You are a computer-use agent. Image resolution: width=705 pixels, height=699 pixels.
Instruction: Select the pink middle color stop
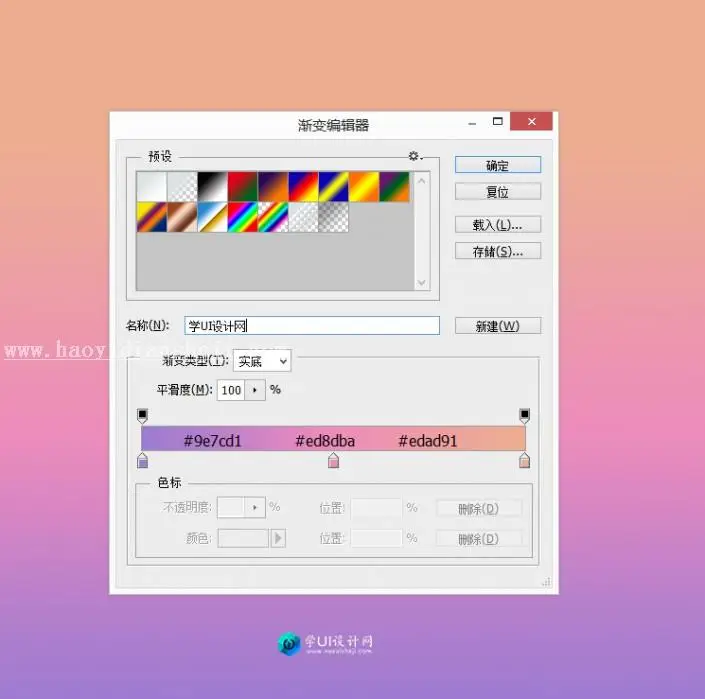(333, 460)
